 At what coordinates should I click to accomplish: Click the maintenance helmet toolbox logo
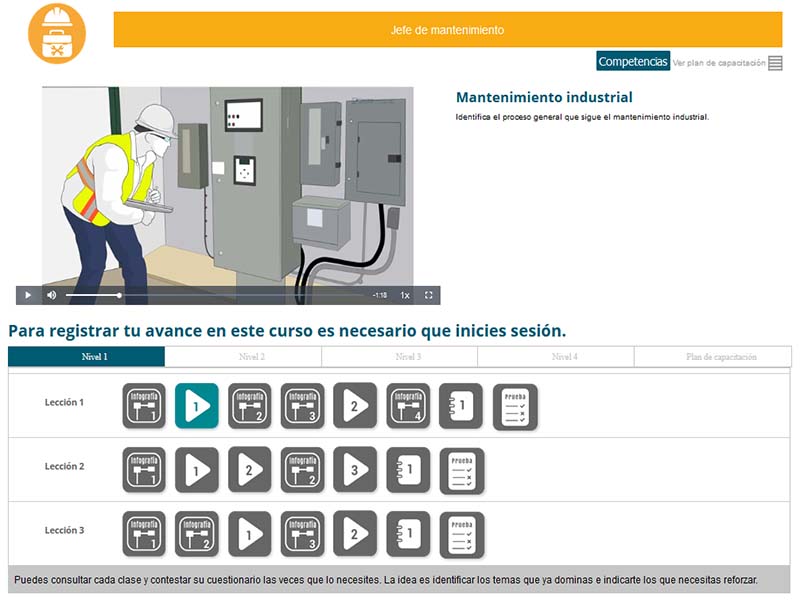57,33
